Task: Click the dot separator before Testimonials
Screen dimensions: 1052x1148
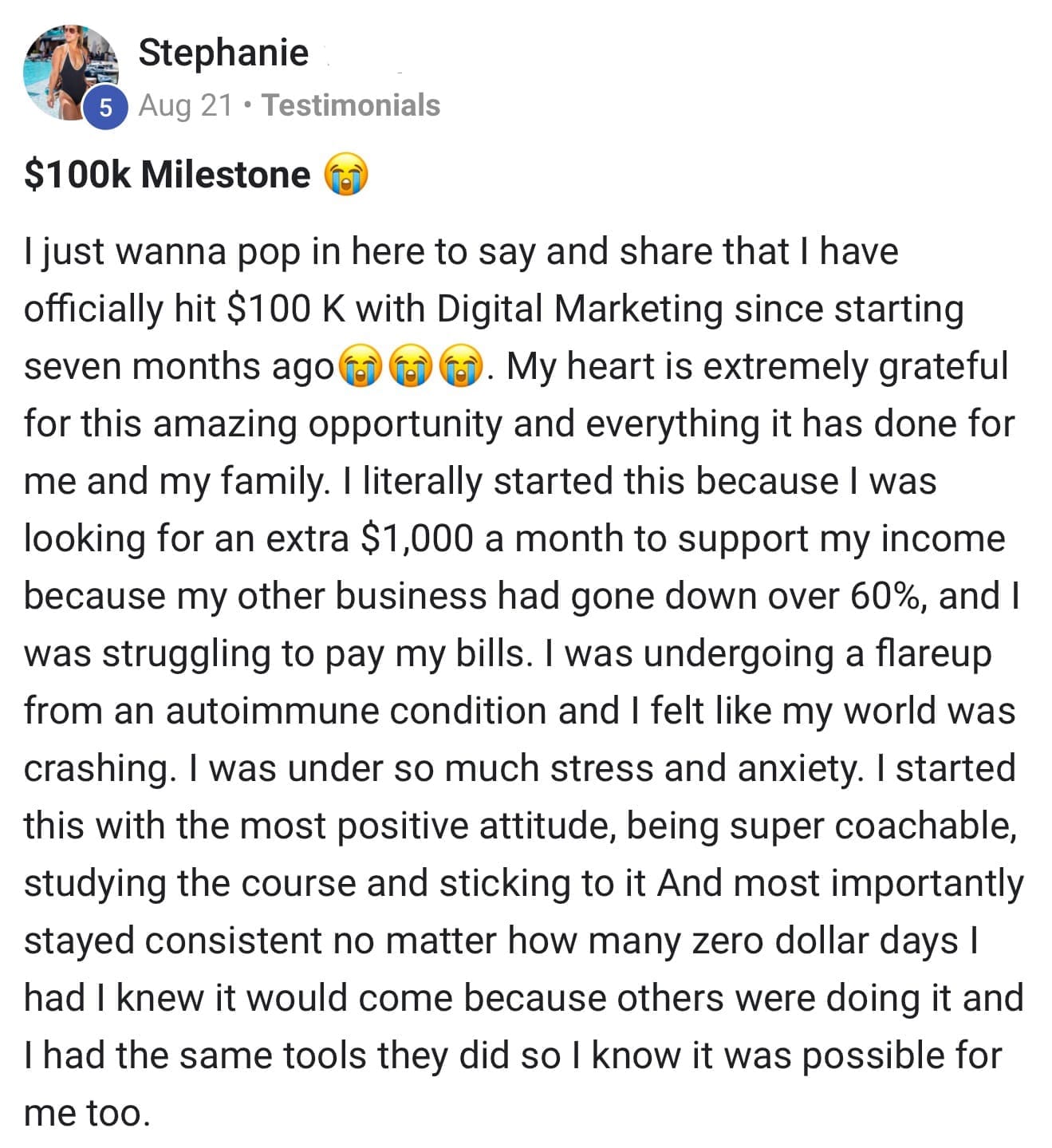Action: click(248, 105)
